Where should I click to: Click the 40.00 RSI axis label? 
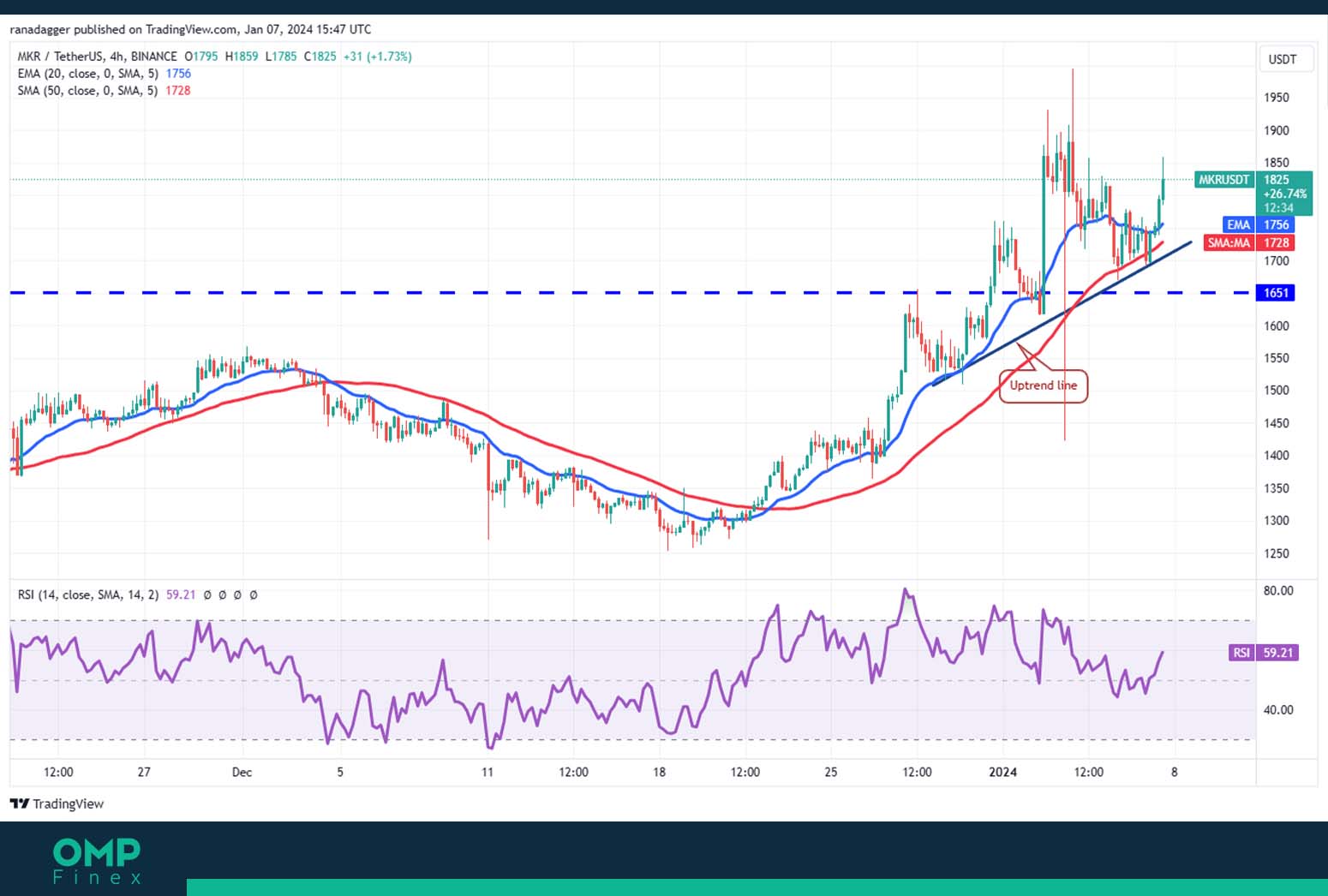tap(1278, 709)
